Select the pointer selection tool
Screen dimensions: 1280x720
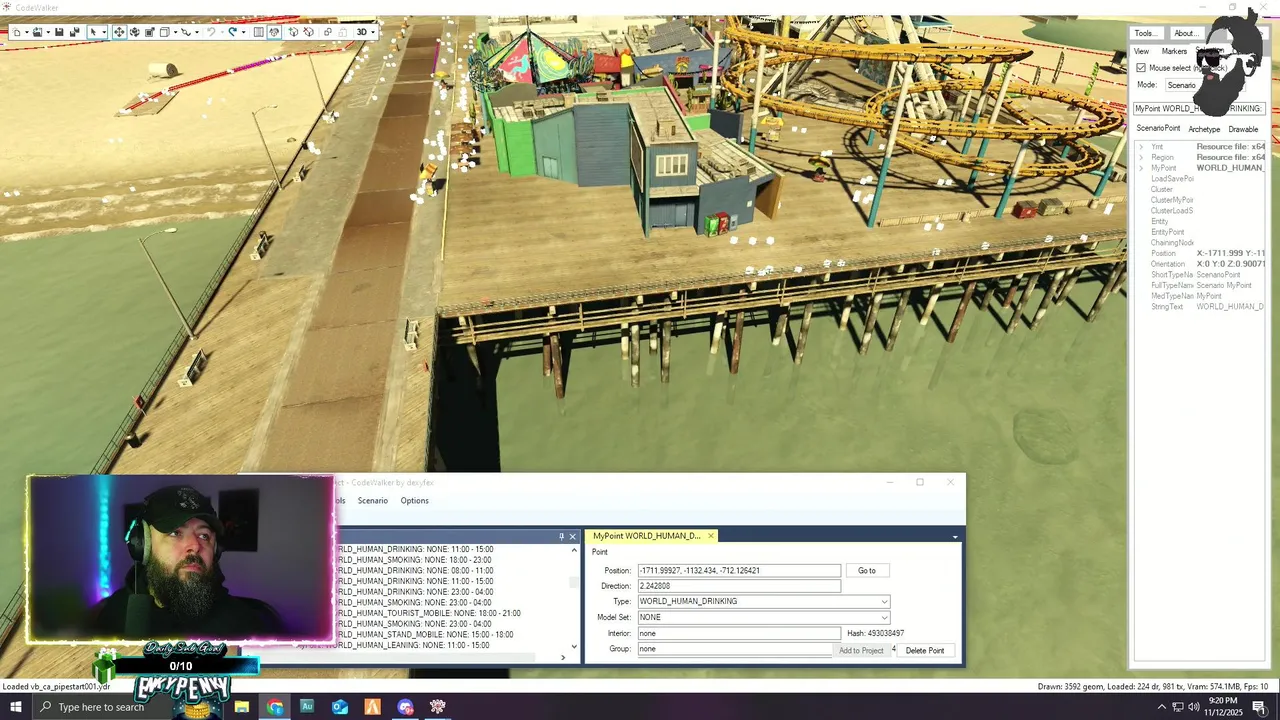pos(93,32)
